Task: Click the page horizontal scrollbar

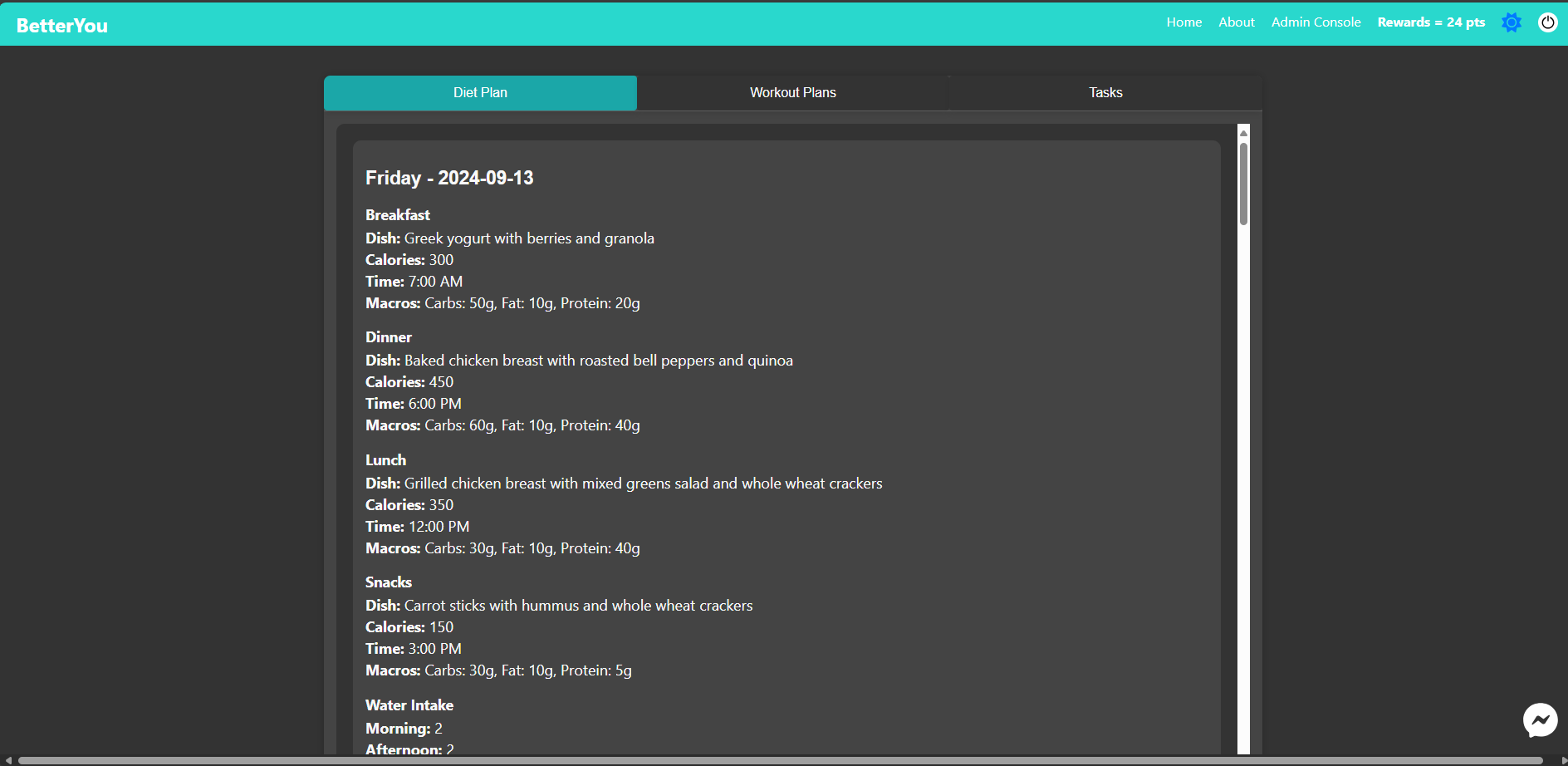Action: click(x=781, y=760)
